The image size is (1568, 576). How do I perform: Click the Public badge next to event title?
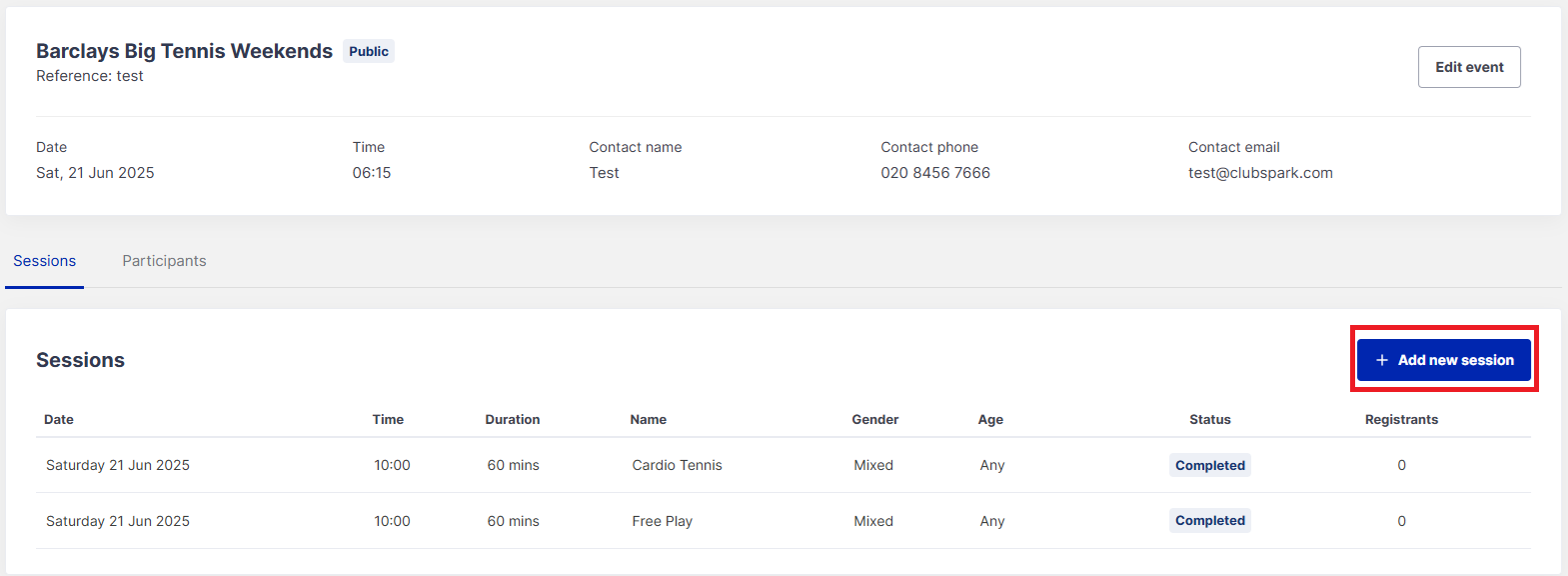click(369, 51)
